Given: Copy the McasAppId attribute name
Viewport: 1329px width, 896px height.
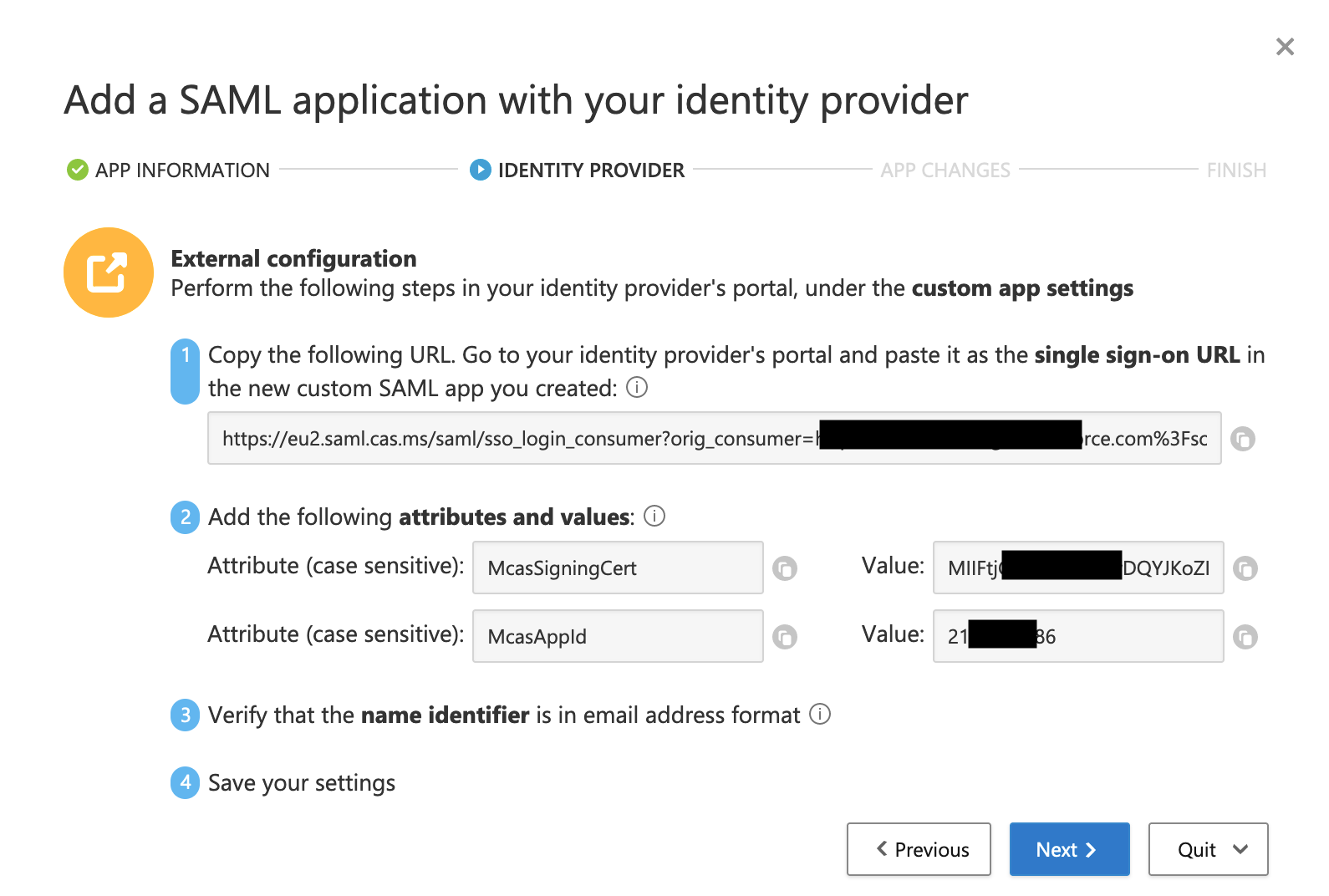Looking at the screenshot, I should [784, 637].
